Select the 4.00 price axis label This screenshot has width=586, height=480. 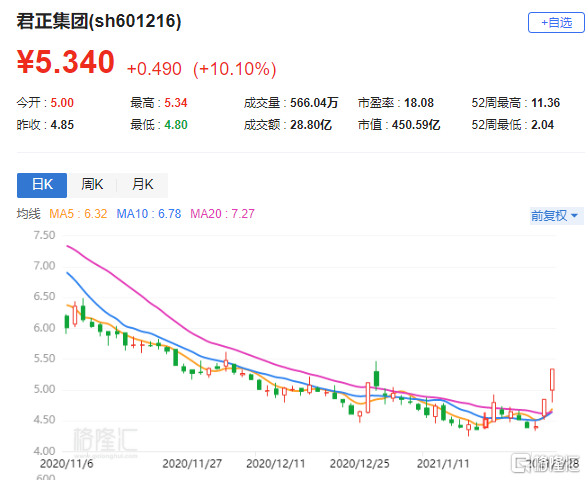pyautogui.click(x=44, y=451)
